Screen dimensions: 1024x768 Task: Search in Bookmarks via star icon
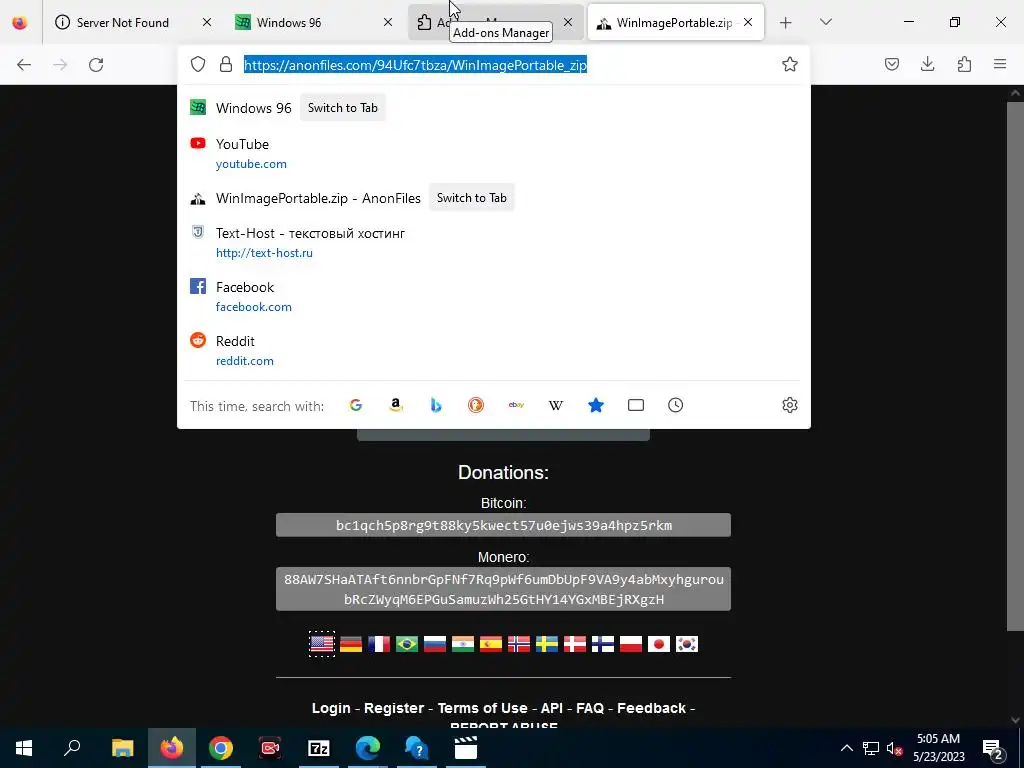coord(596,405)
